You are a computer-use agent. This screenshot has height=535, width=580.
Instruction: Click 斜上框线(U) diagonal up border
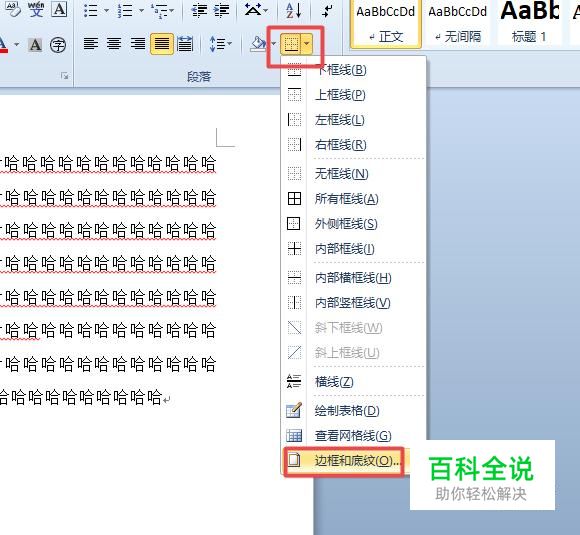pyautogui.click(x=353, y=353)
